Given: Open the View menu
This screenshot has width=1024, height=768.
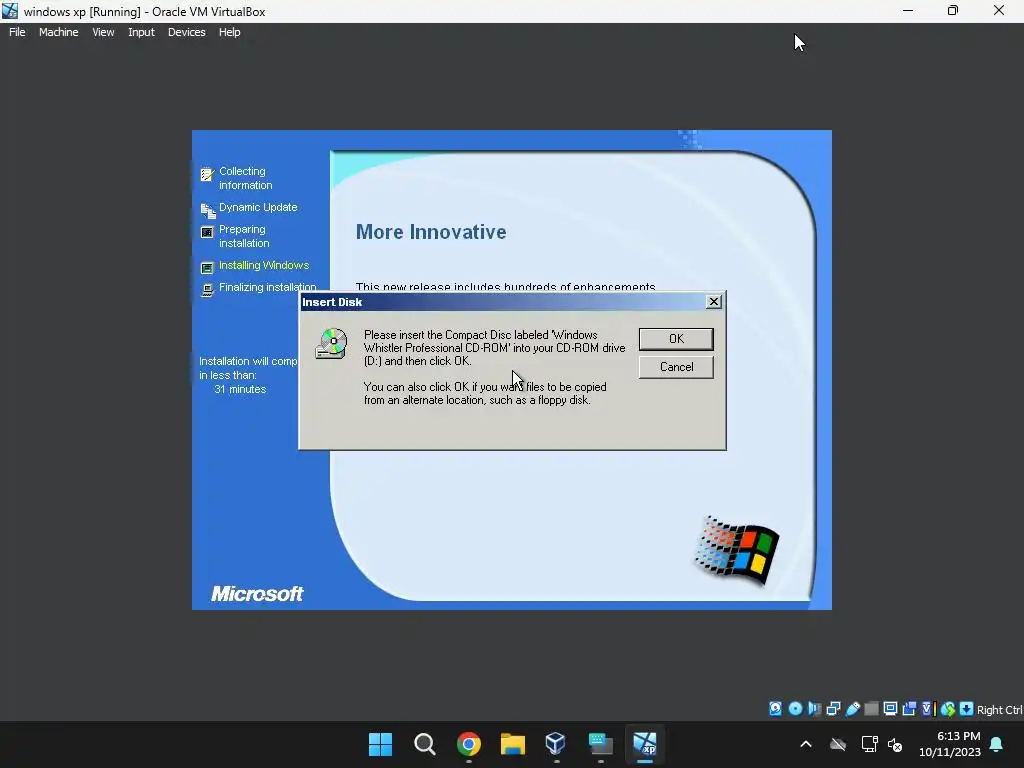Looking at the screenshot, I should [103, 32].
